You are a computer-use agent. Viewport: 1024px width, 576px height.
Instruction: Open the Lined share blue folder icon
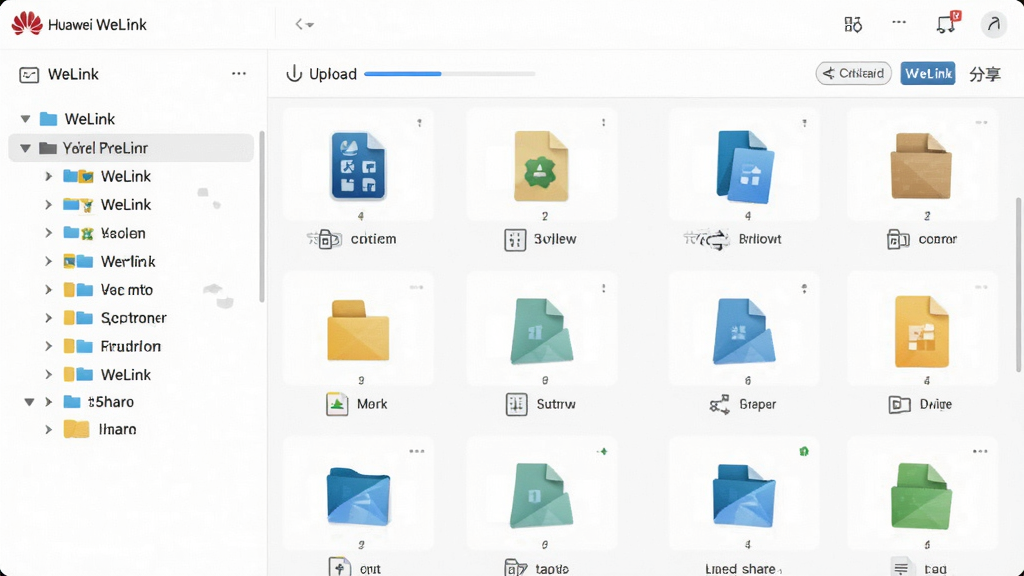tap(744, 496)
